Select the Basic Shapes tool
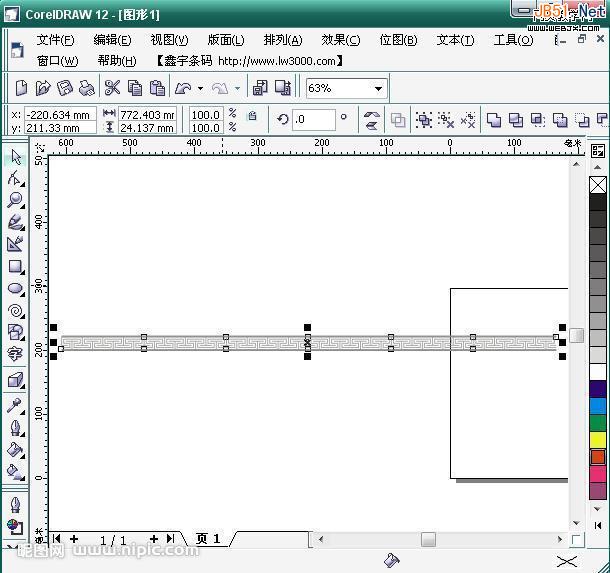The height and width of the screenshot is (573, 610). click(x=16, y=333)
